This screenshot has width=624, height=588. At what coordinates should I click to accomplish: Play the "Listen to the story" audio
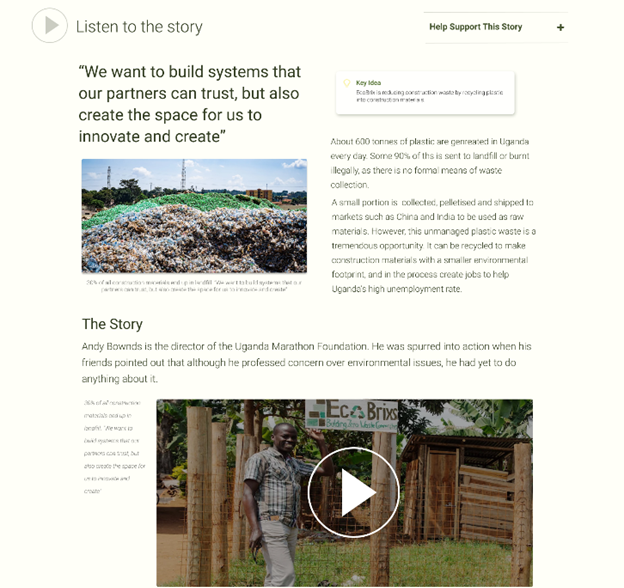[49, 25]
